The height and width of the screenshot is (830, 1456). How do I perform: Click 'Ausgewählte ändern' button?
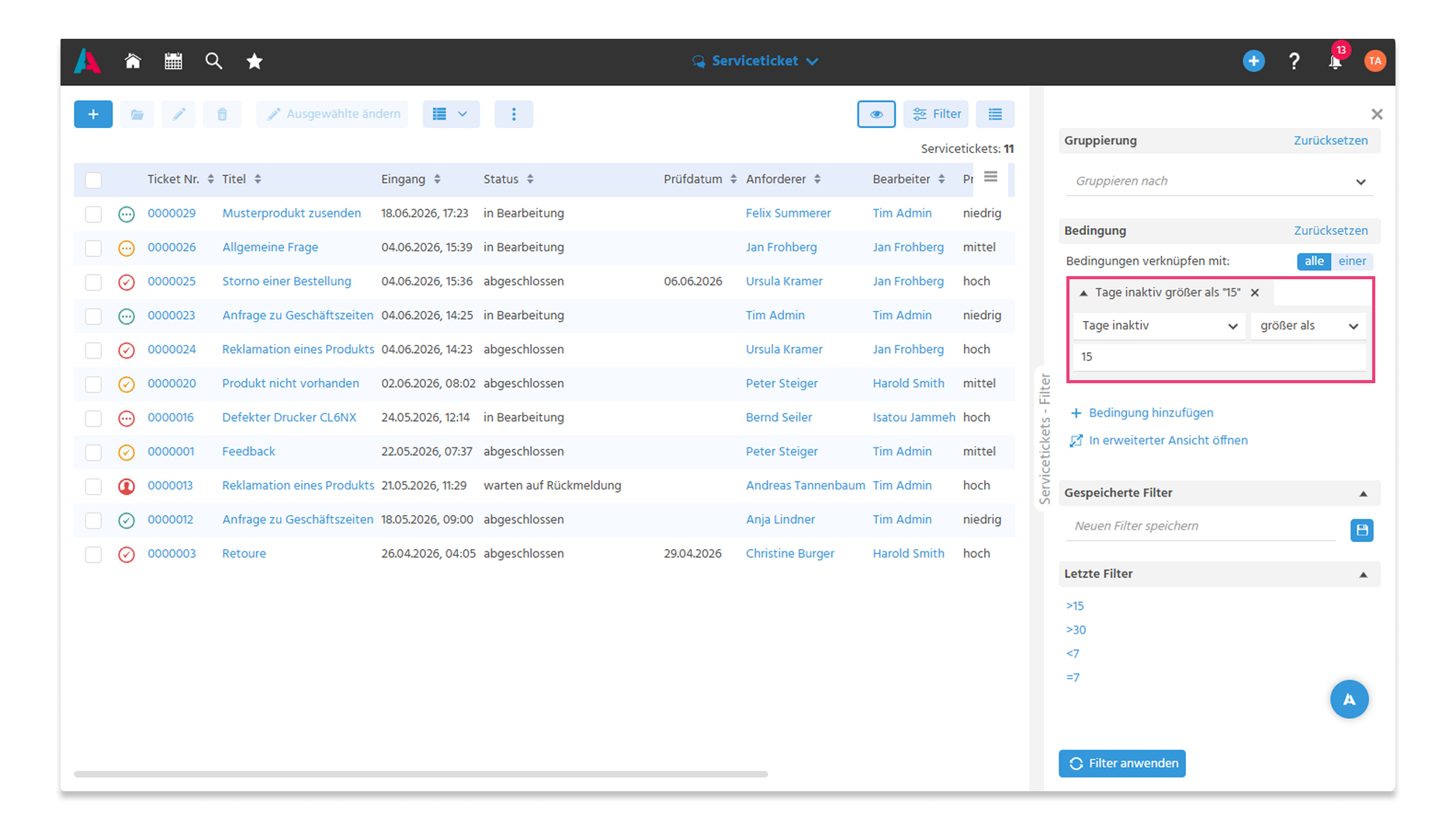point(332,114)
